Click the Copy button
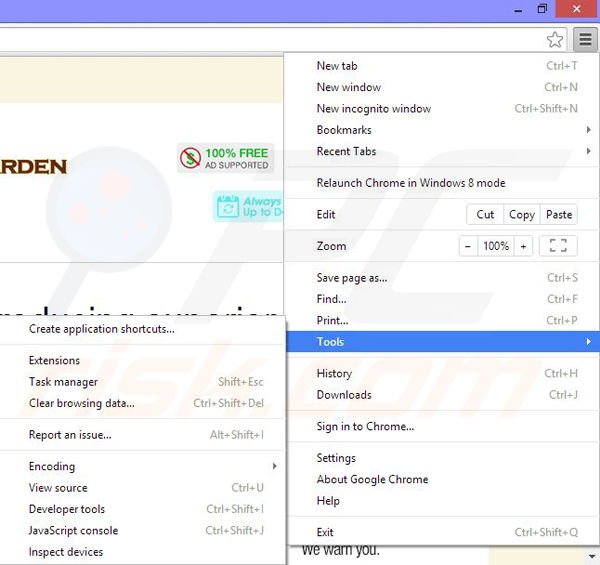The image size is (600, 565). click(522, 215)
